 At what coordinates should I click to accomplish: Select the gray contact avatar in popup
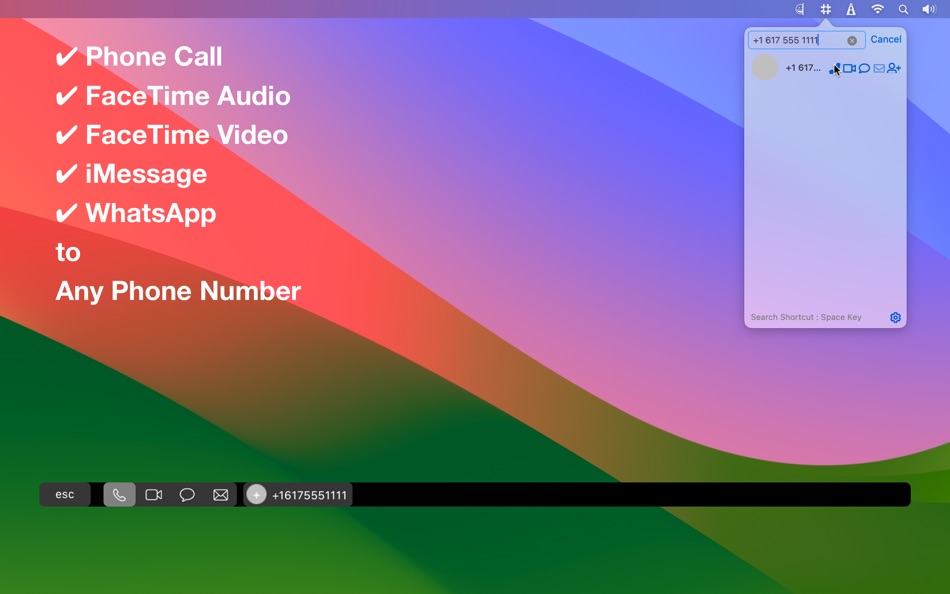(765, 67)
